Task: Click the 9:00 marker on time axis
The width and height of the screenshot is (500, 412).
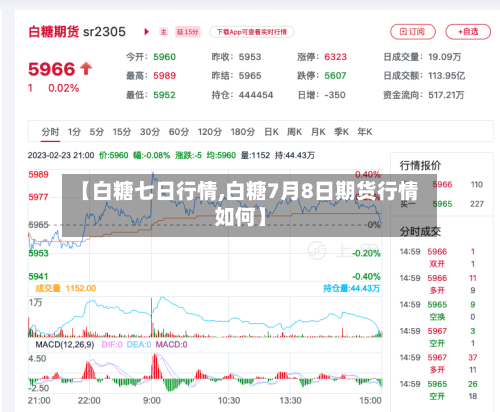Action: tap(152, 400)
